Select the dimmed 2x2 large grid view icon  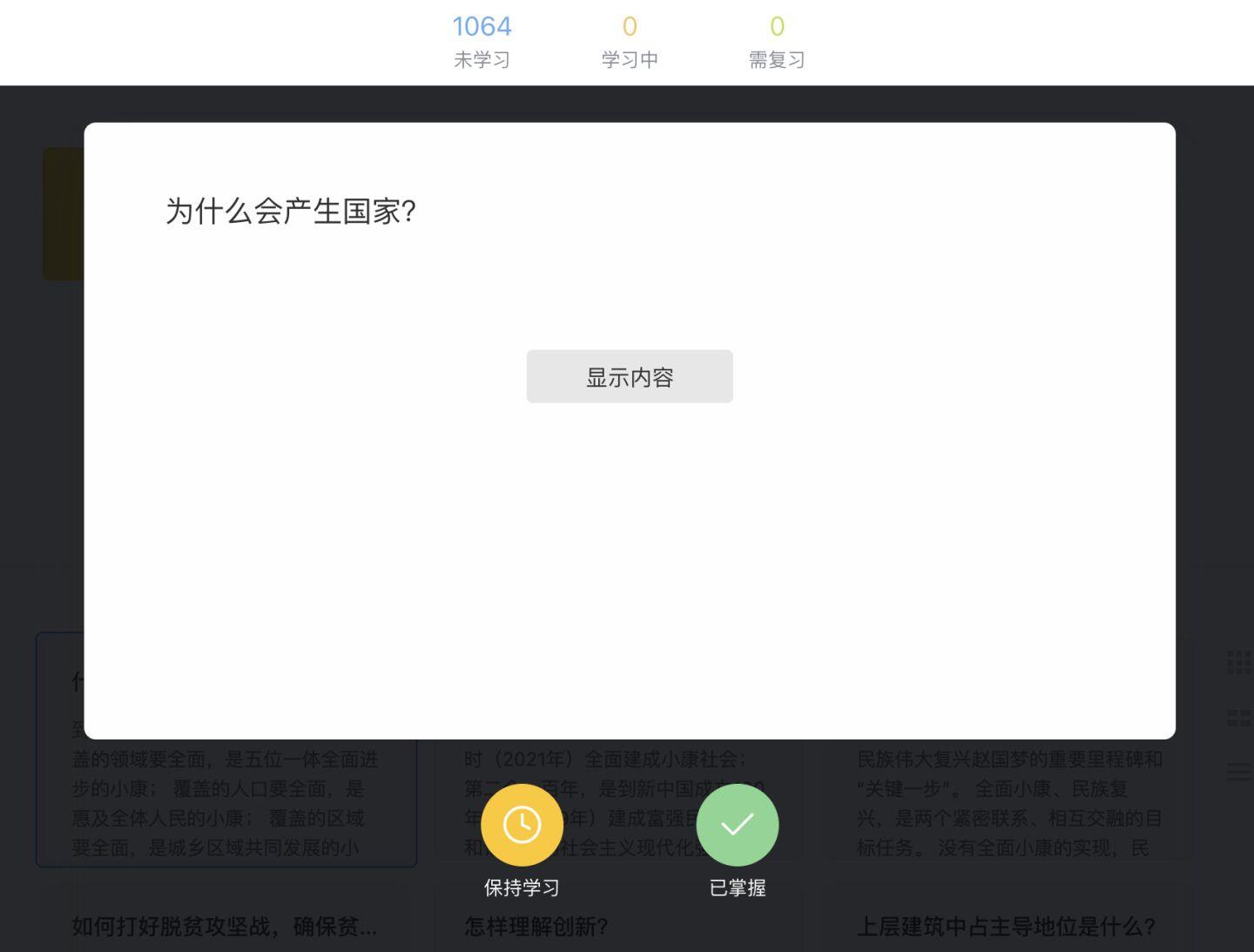tap(1238, 718)
